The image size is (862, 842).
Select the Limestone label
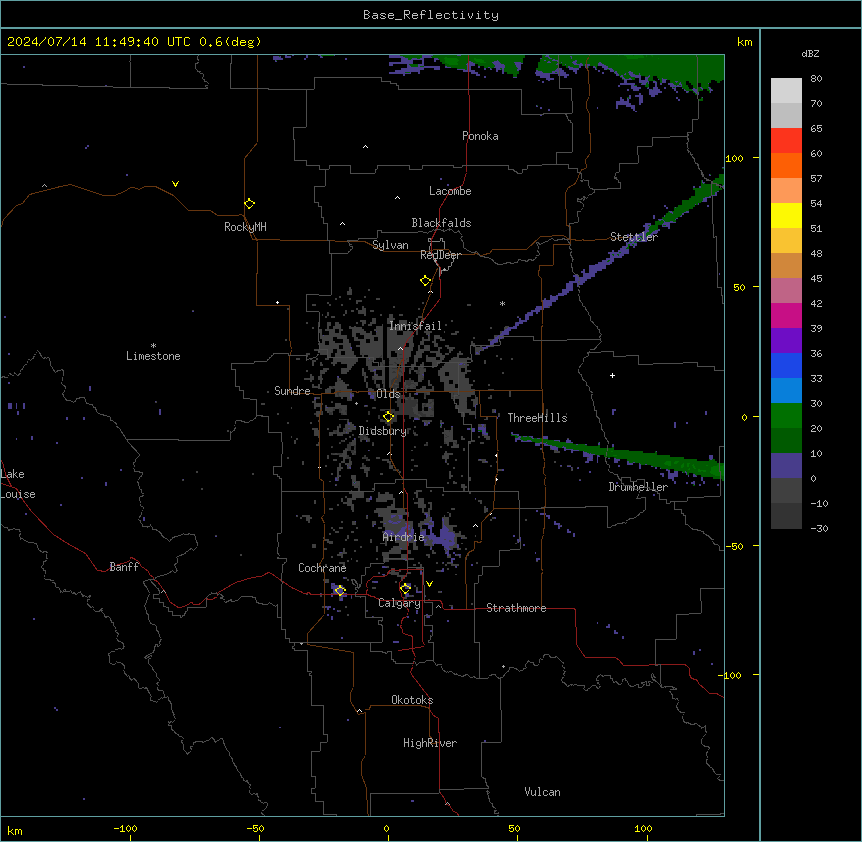[x=153, y=356]
